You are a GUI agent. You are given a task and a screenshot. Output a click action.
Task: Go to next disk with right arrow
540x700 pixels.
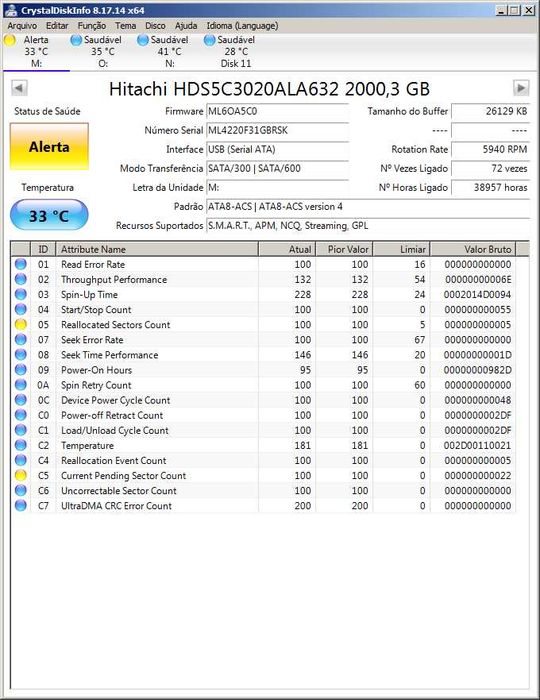click(x=521, y=88)
